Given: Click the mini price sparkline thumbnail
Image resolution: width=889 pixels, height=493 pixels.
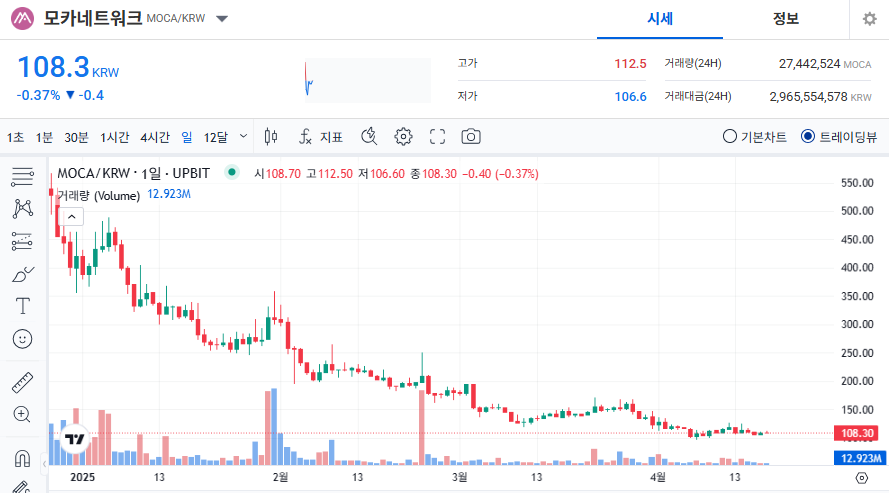Looking at the screenshot, I should (x=367, y=80).
